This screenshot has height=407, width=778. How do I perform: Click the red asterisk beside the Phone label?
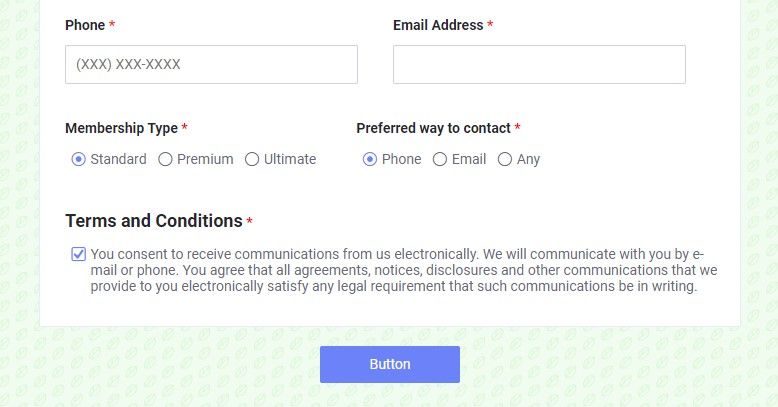coord(112,24)
